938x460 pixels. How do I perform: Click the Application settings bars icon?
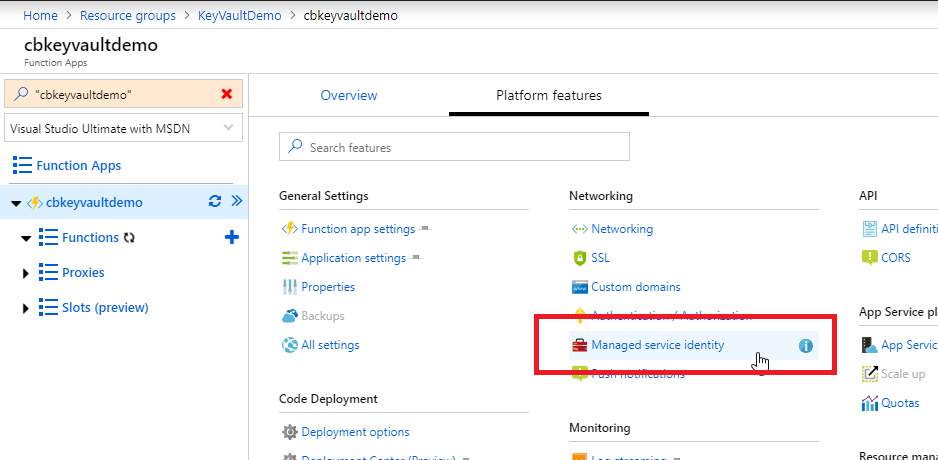290,258
